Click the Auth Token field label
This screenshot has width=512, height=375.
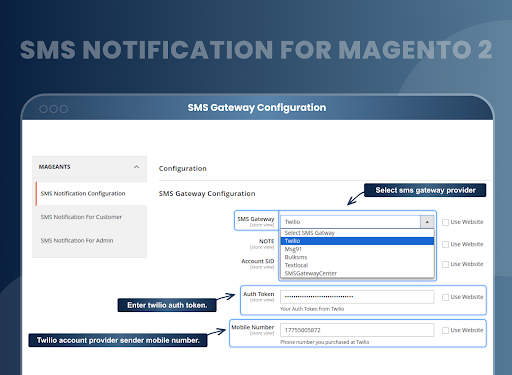pos(259,294)
